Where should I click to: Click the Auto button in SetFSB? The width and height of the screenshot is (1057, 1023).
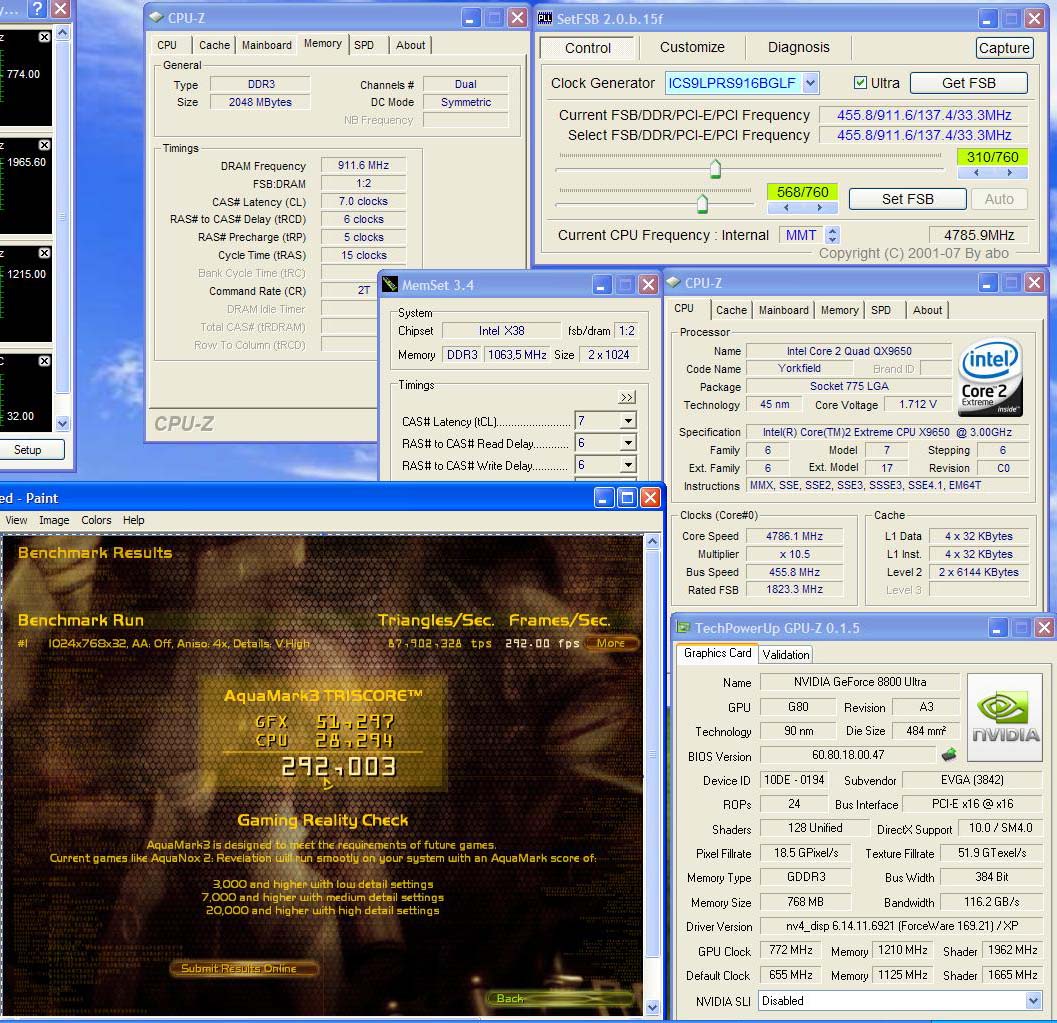point(998,199)
